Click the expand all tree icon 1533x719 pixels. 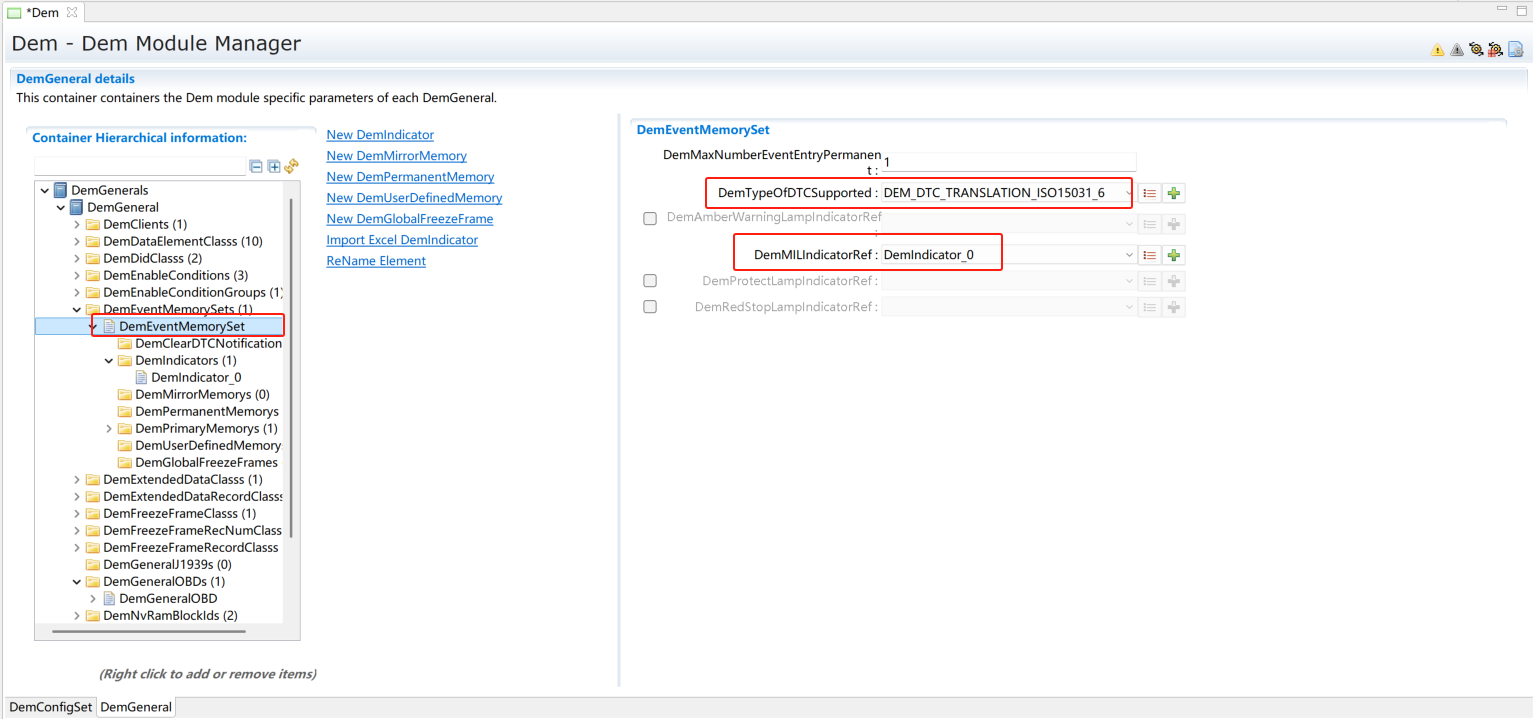(x=274, y=167)
